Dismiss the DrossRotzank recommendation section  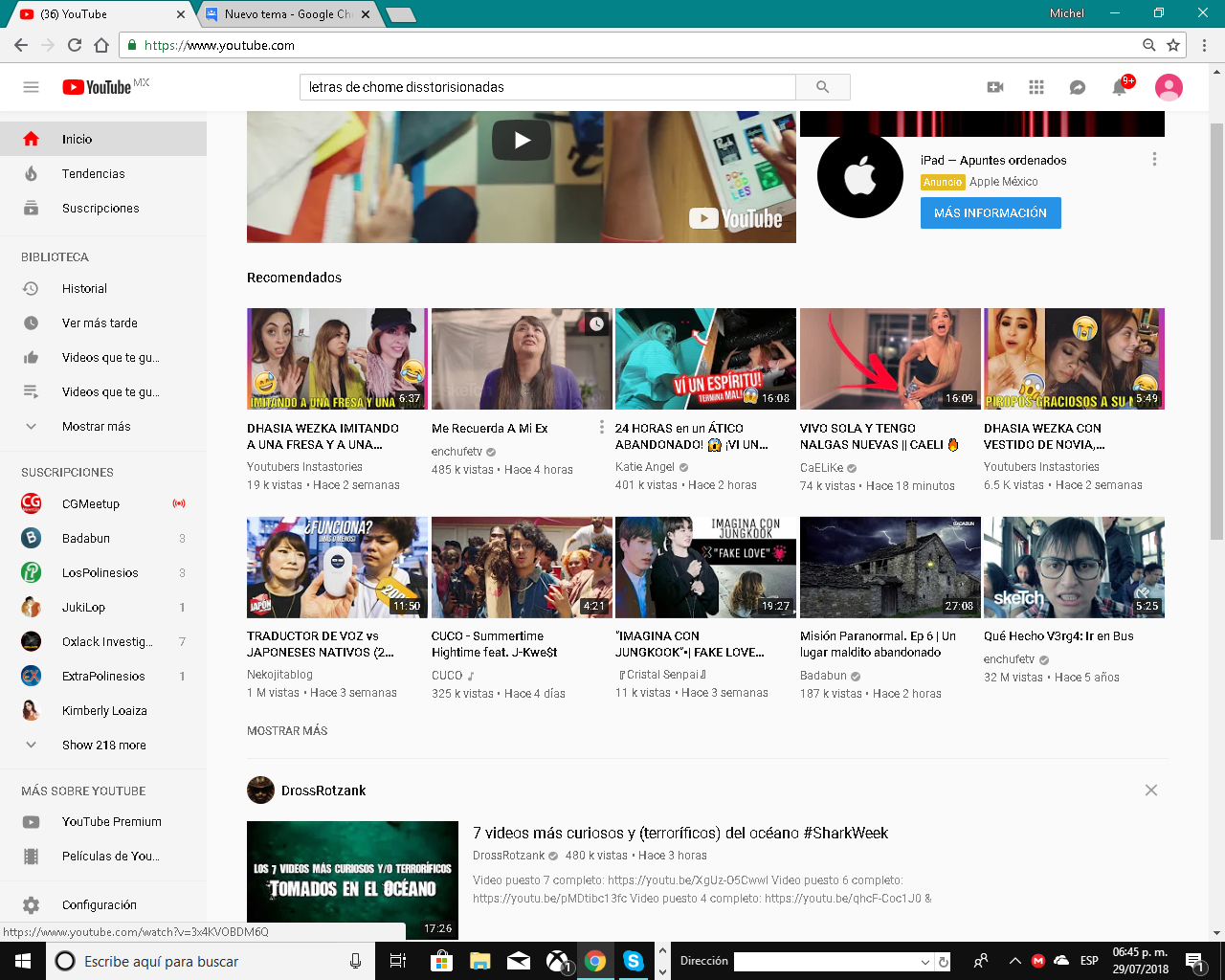1151,790
